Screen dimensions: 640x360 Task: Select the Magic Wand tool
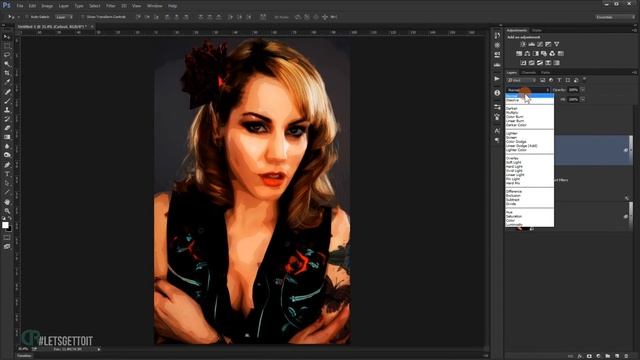tap(7, 64)
